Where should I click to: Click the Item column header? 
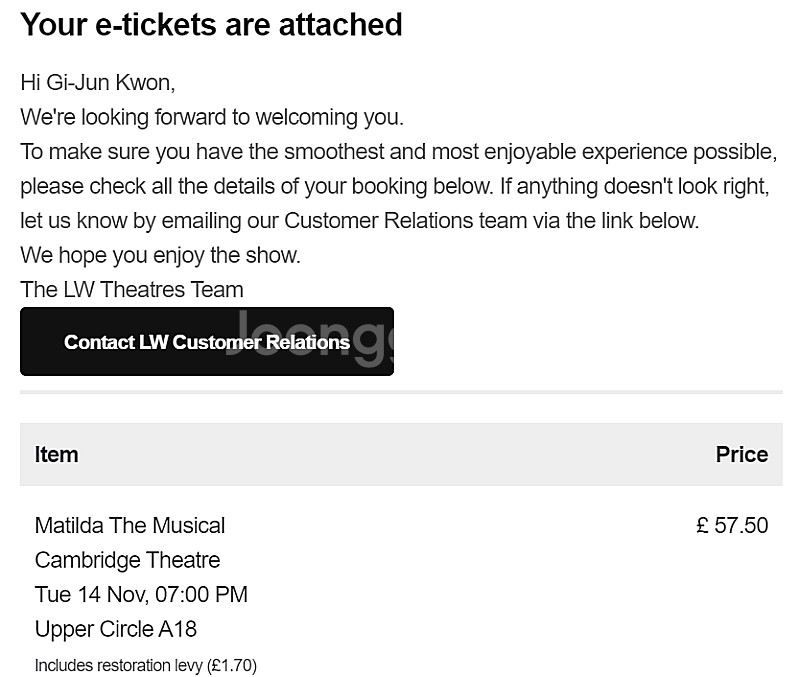coord(56,454)
